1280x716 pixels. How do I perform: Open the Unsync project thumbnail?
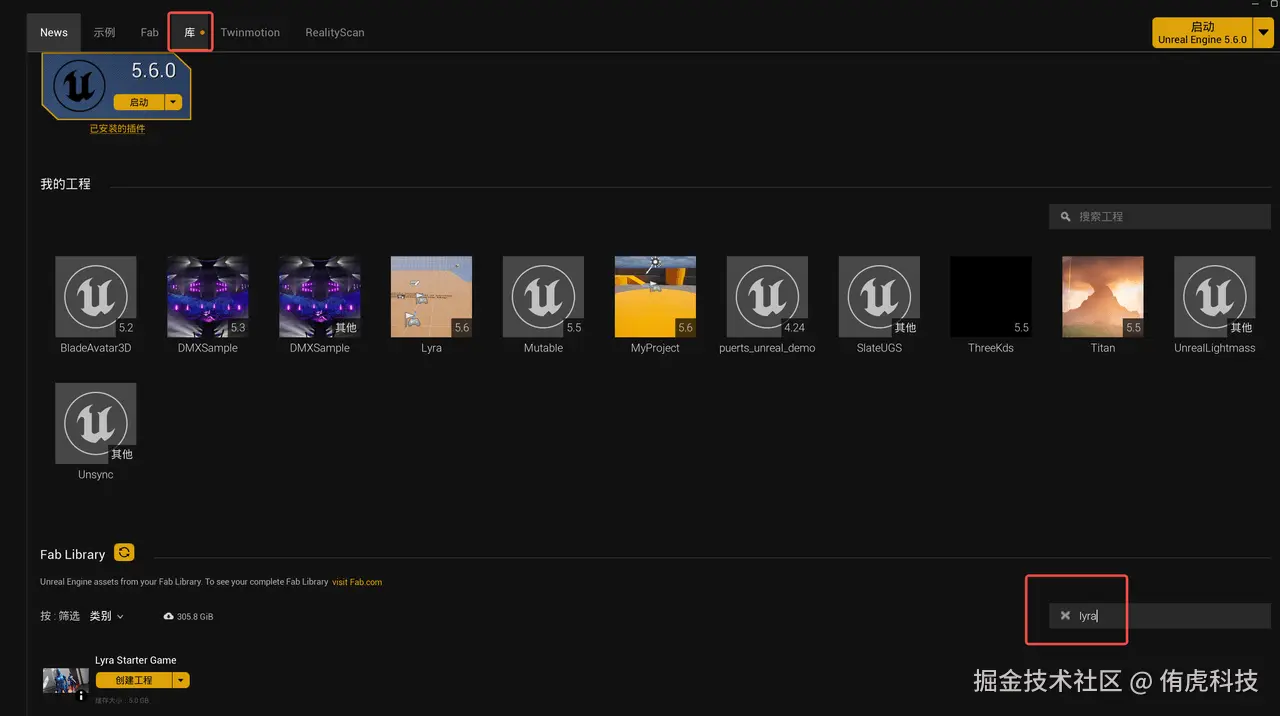96,424
